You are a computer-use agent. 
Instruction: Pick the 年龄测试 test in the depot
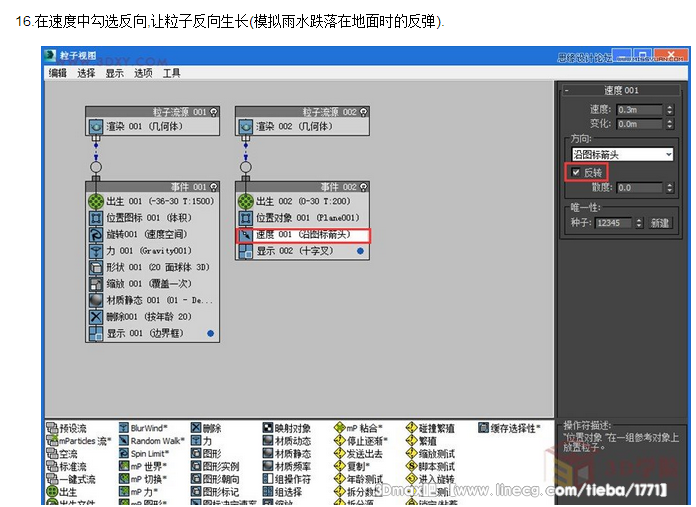pos(359,479)
